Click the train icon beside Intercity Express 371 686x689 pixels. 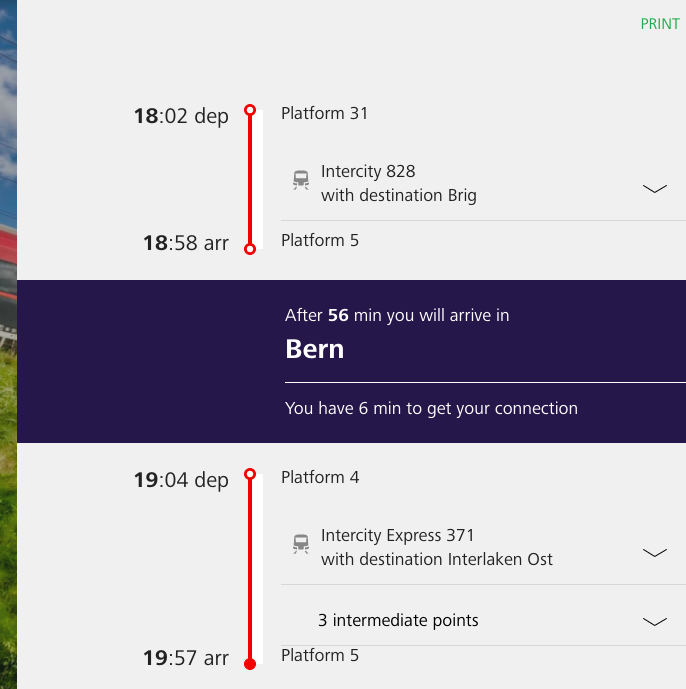click(301, 544)
